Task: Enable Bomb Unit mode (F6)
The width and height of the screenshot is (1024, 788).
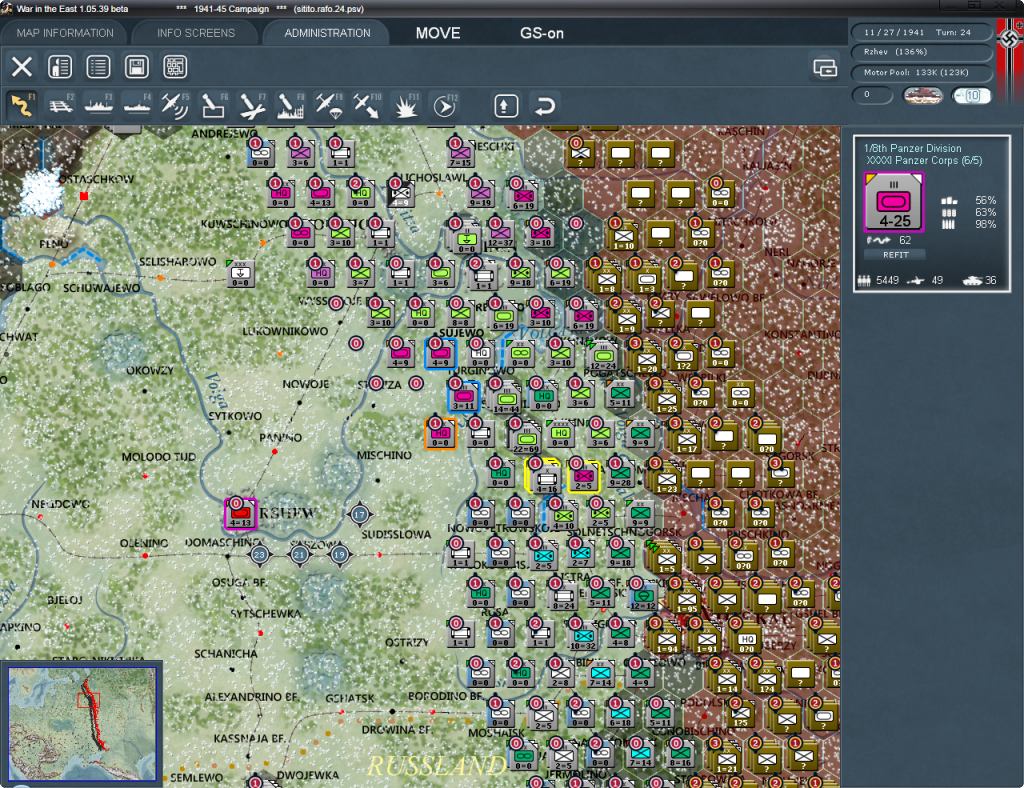Action: coord(214,105)
